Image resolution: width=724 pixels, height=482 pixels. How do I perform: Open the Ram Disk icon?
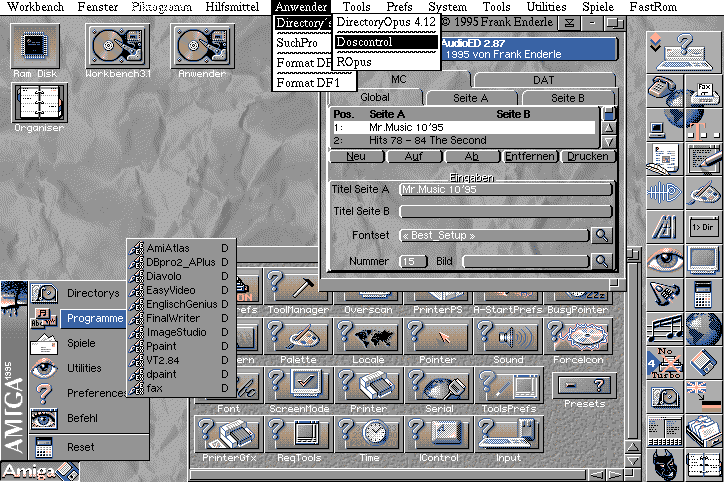[x=35, y=46]
